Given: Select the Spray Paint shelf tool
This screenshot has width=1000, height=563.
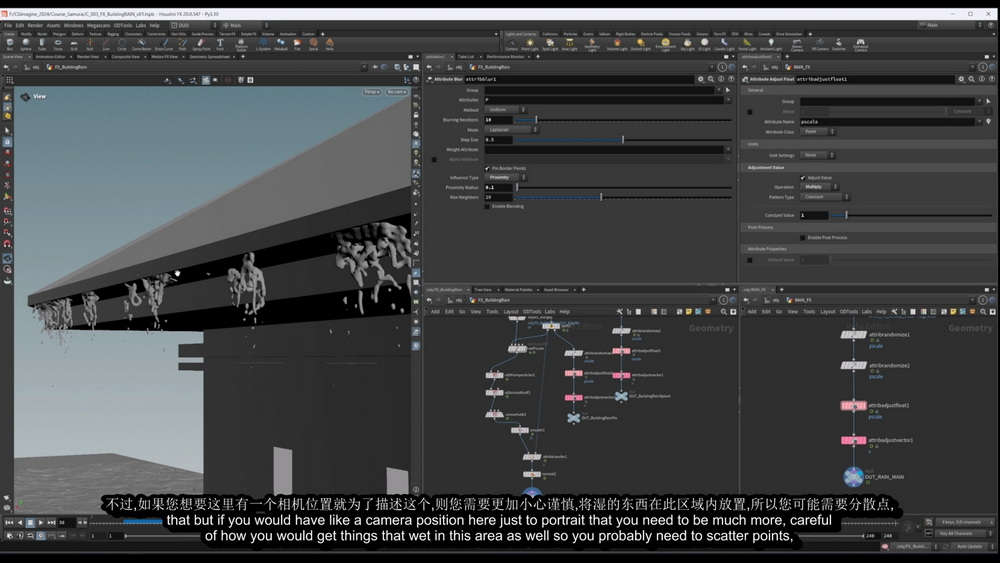Looking at the screenshot, I should click(202, 44).
